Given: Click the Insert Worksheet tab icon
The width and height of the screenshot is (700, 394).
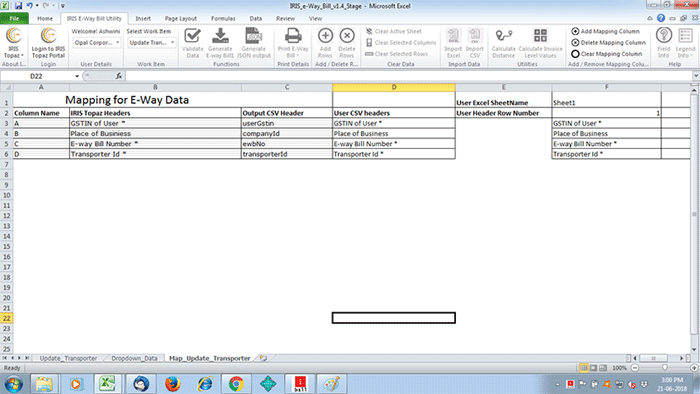Looking at the screenshot, I should (263, 358).
